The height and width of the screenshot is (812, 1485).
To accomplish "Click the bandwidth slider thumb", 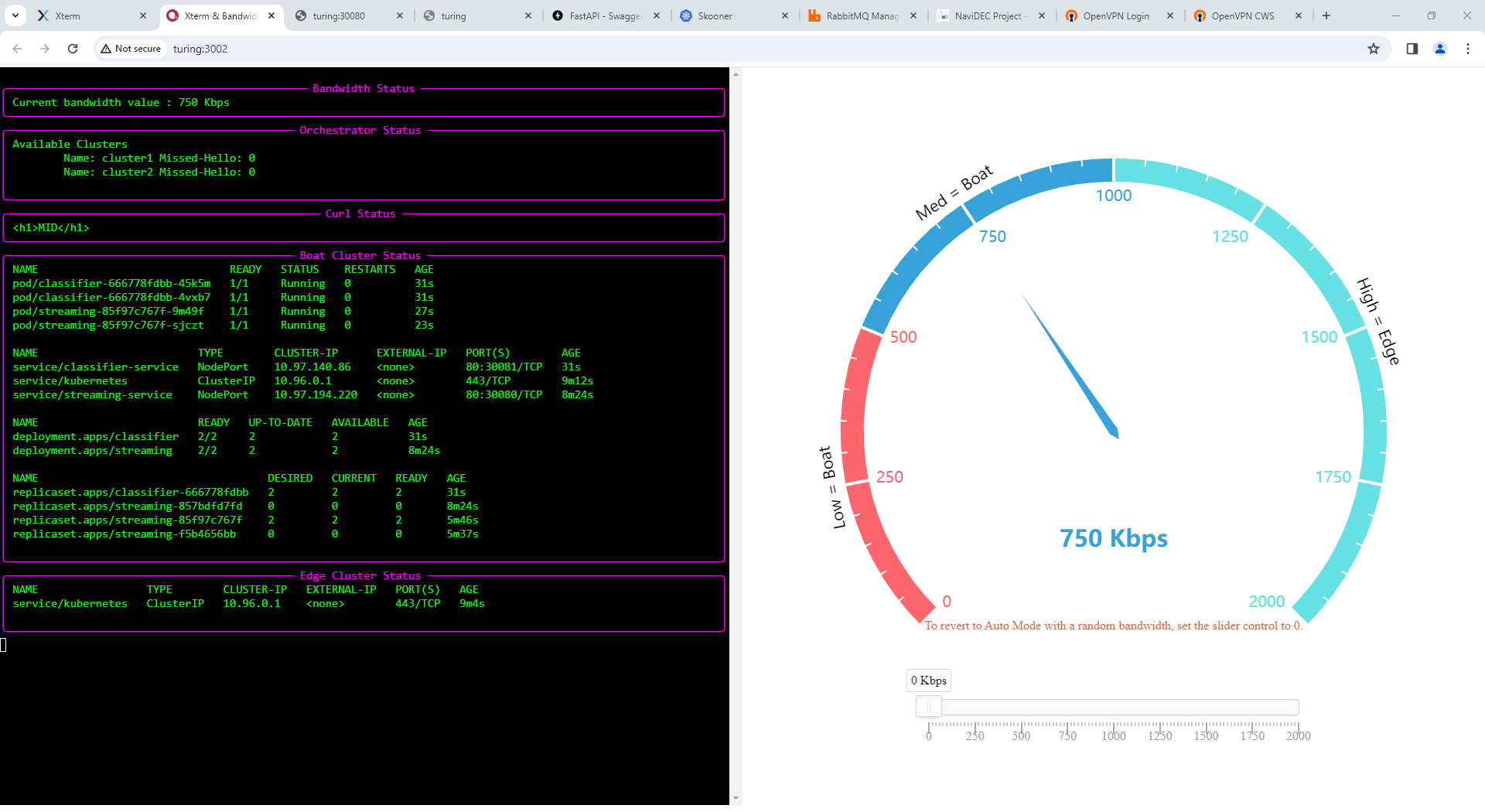I will pyautogui.click(x=929, y=706).
